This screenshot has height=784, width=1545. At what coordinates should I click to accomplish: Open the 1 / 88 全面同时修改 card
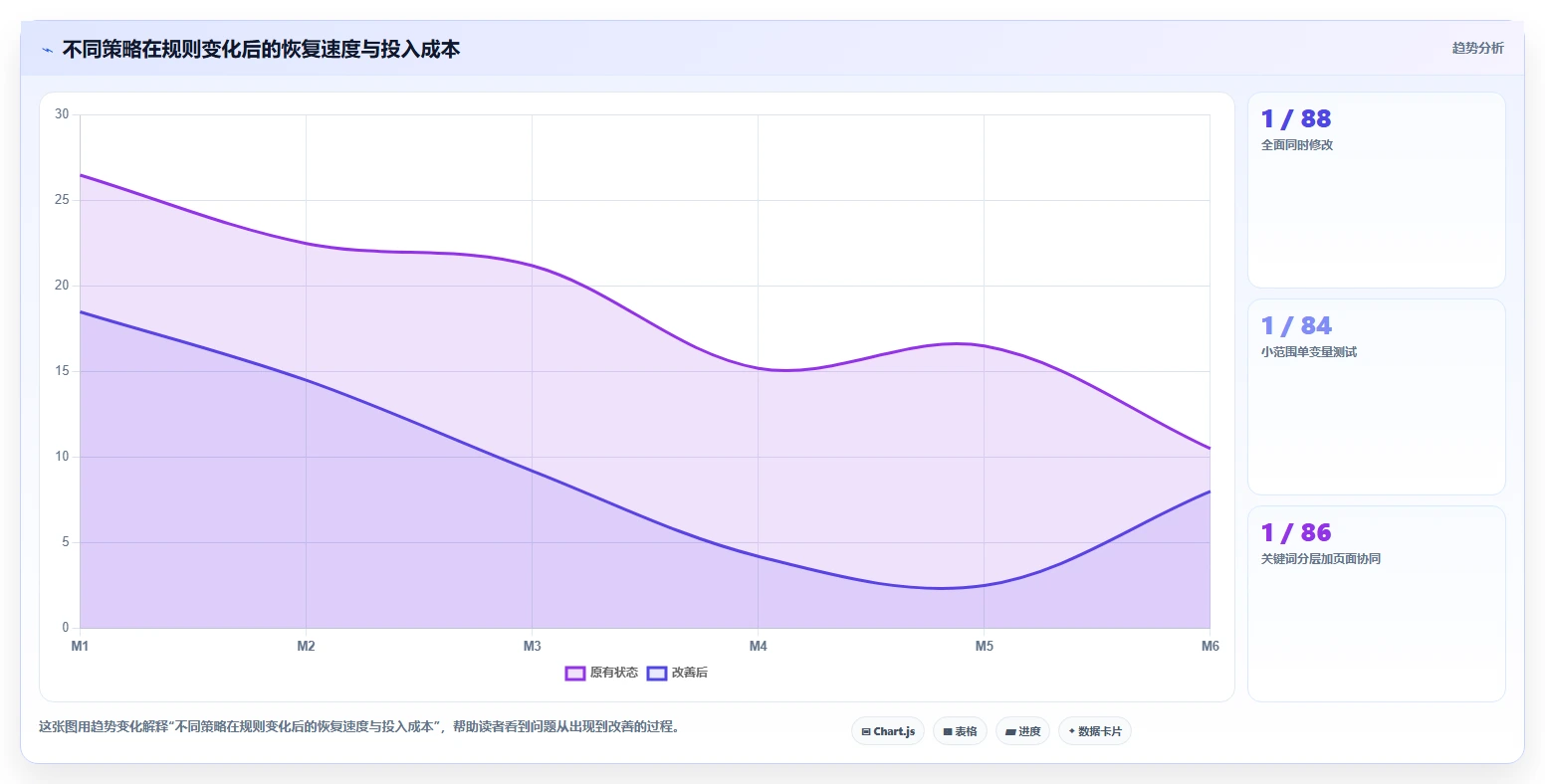tap(1376, 190)
